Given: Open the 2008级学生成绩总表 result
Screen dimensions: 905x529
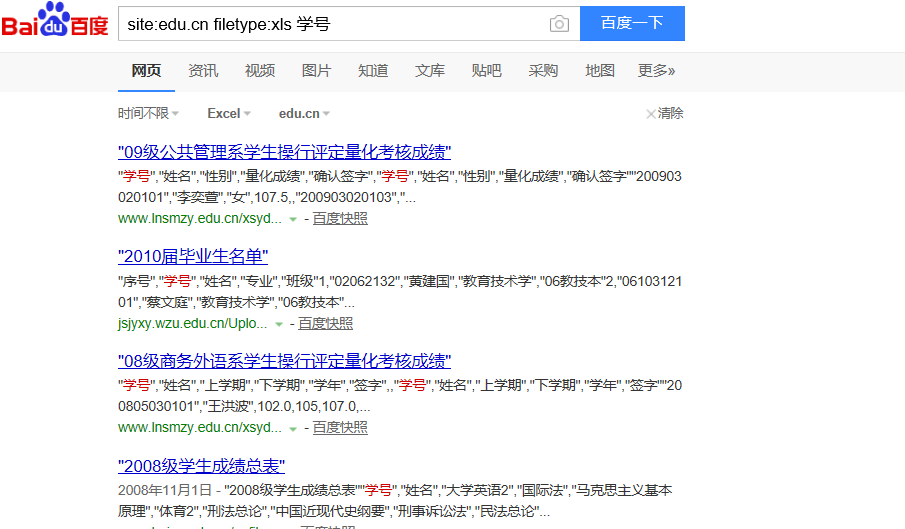Looking at the screenshot, I should click(201, 466).
